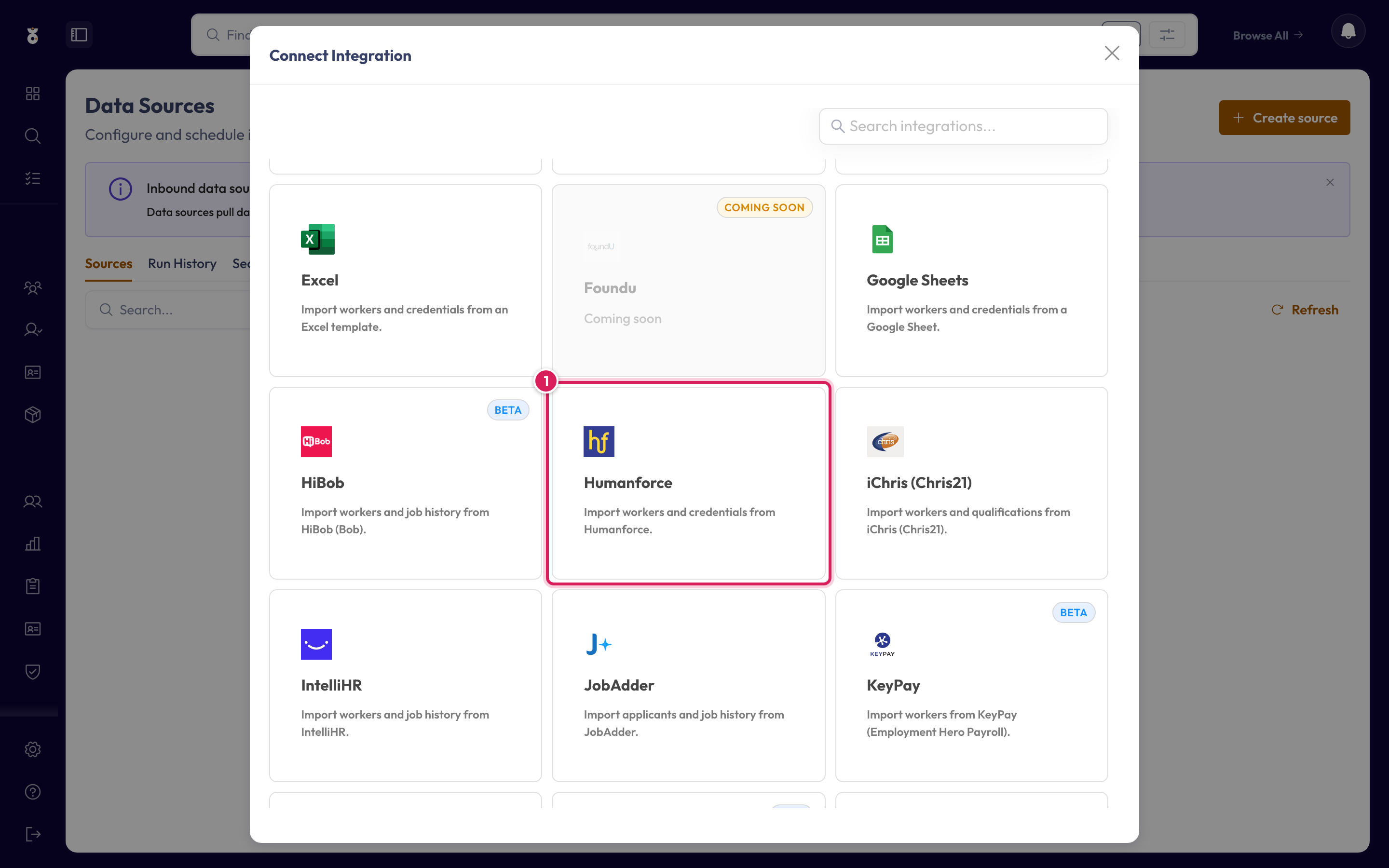Open the dashboard grid icon in sidebar
Screen dimensions: 1389x868
tap(33, 94)
